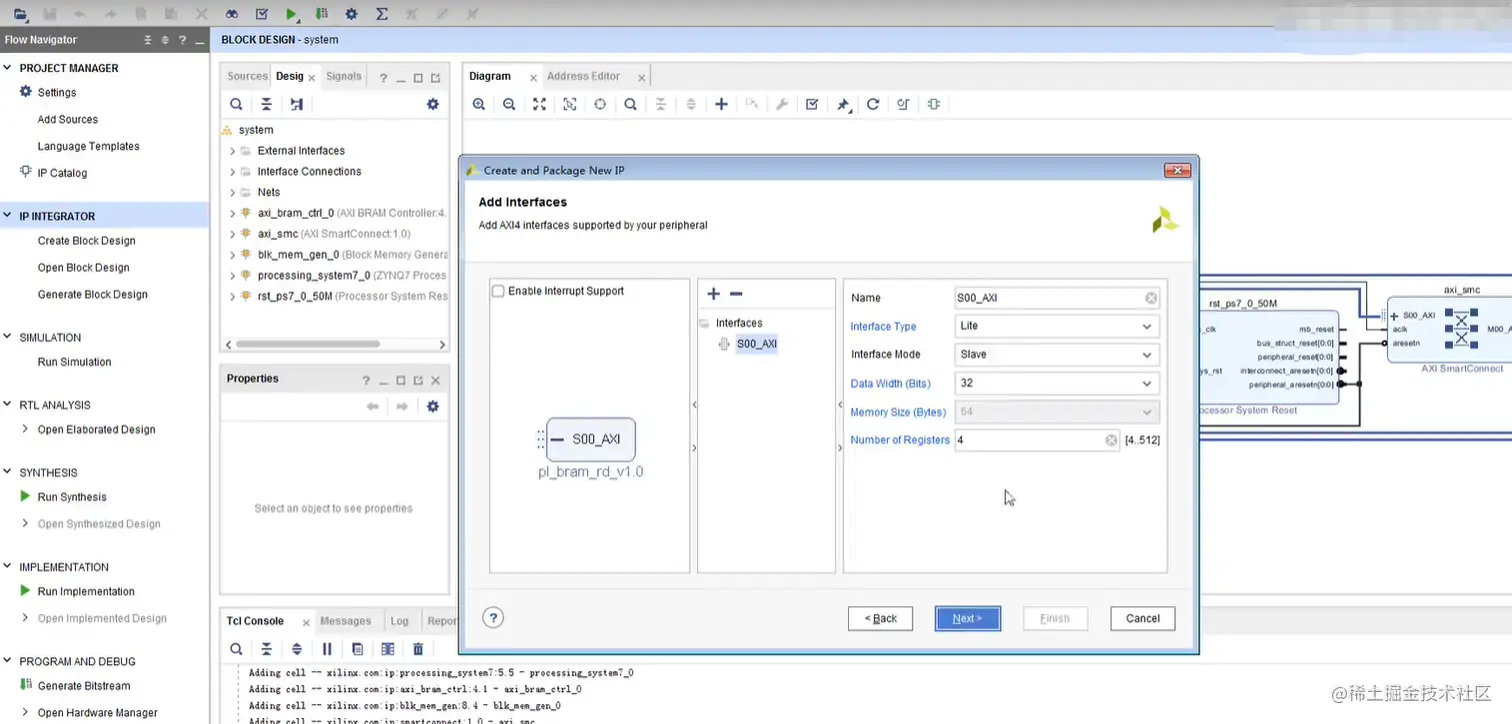Click the help question mark in dialog
The width and height of the screenshot is (1512, 724).
[492, 617]
